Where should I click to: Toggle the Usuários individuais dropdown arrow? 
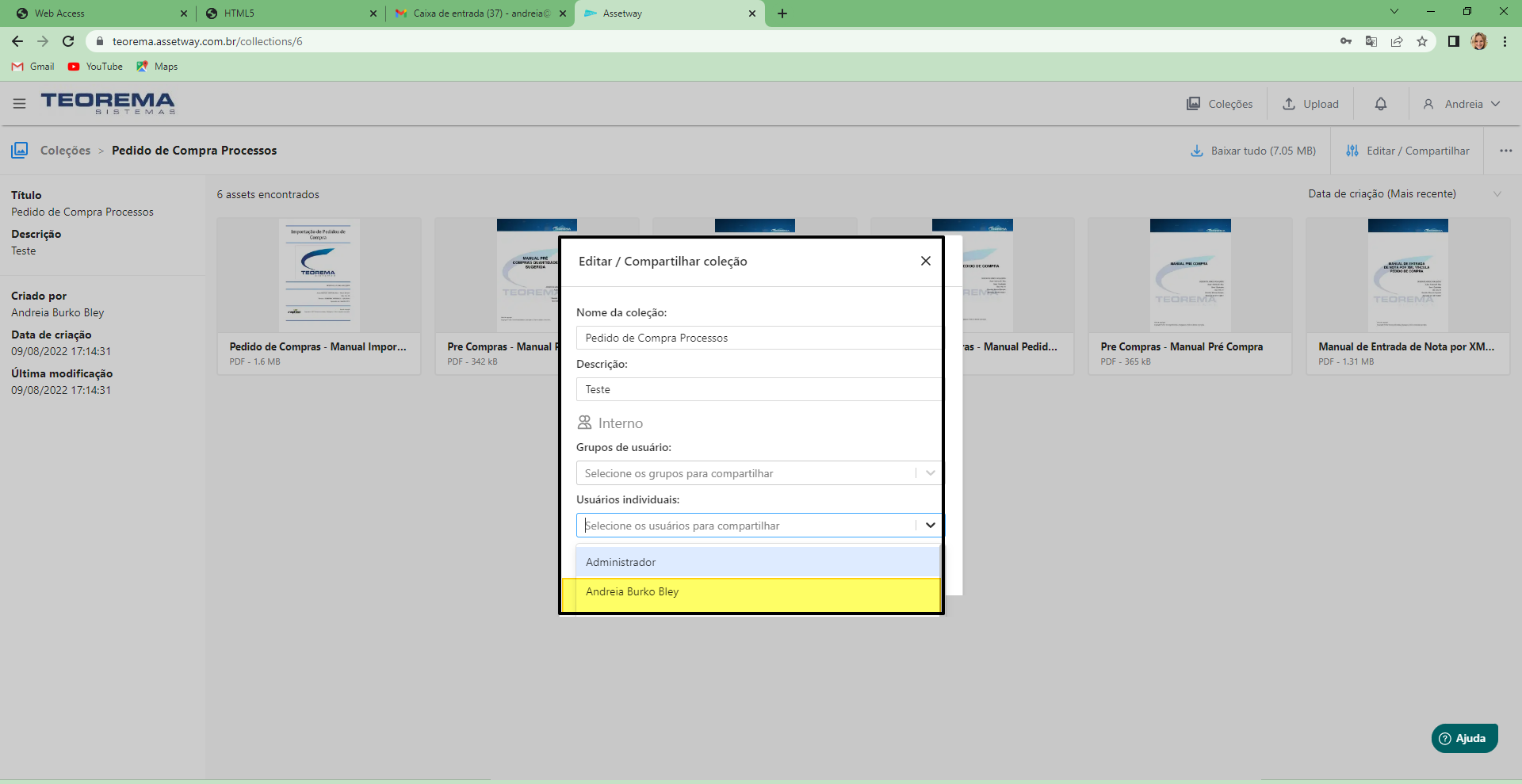pos(930,526)
